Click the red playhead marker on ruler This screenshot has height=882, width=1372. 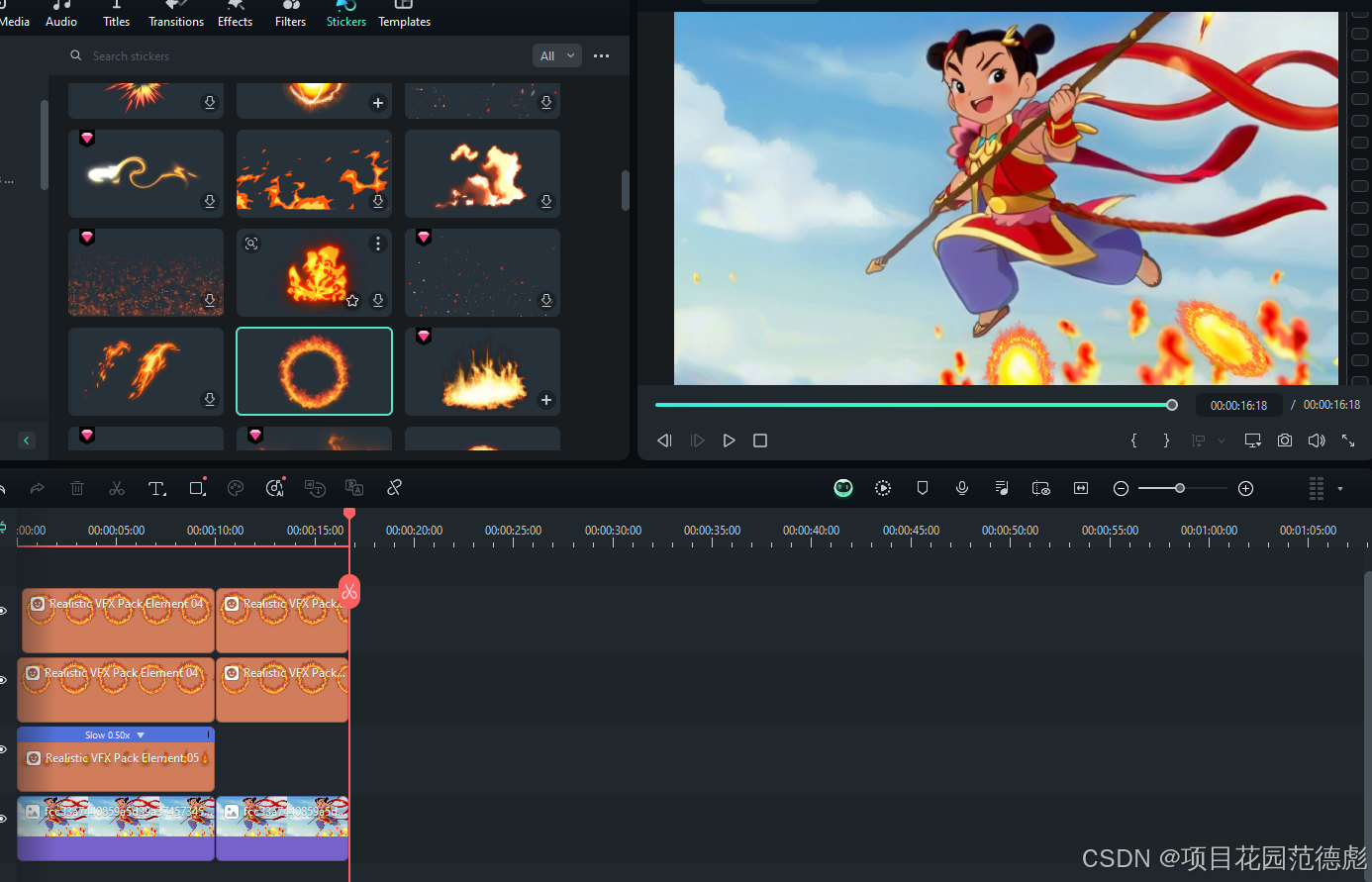point(349,514)
